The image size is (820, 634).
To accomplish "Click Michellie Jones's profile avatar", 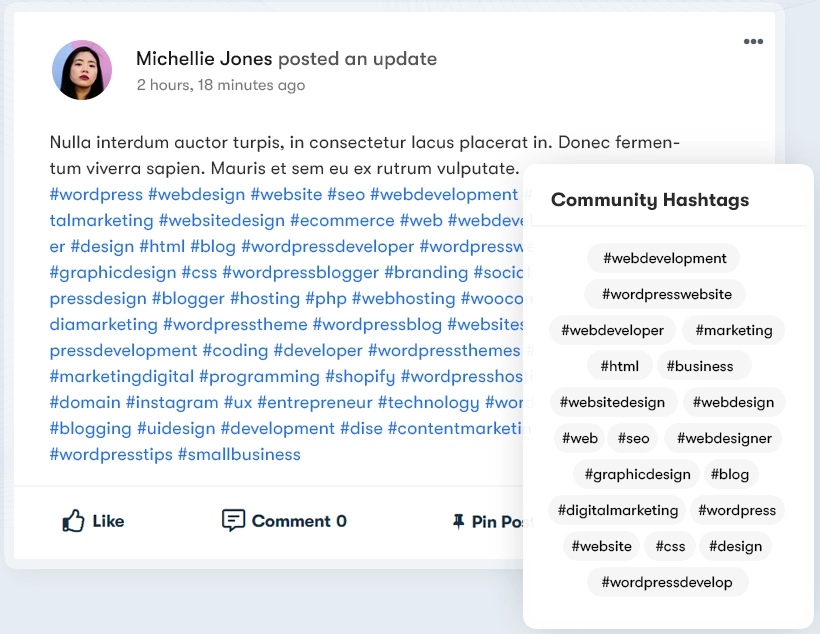I will click(x=82, y=70).
